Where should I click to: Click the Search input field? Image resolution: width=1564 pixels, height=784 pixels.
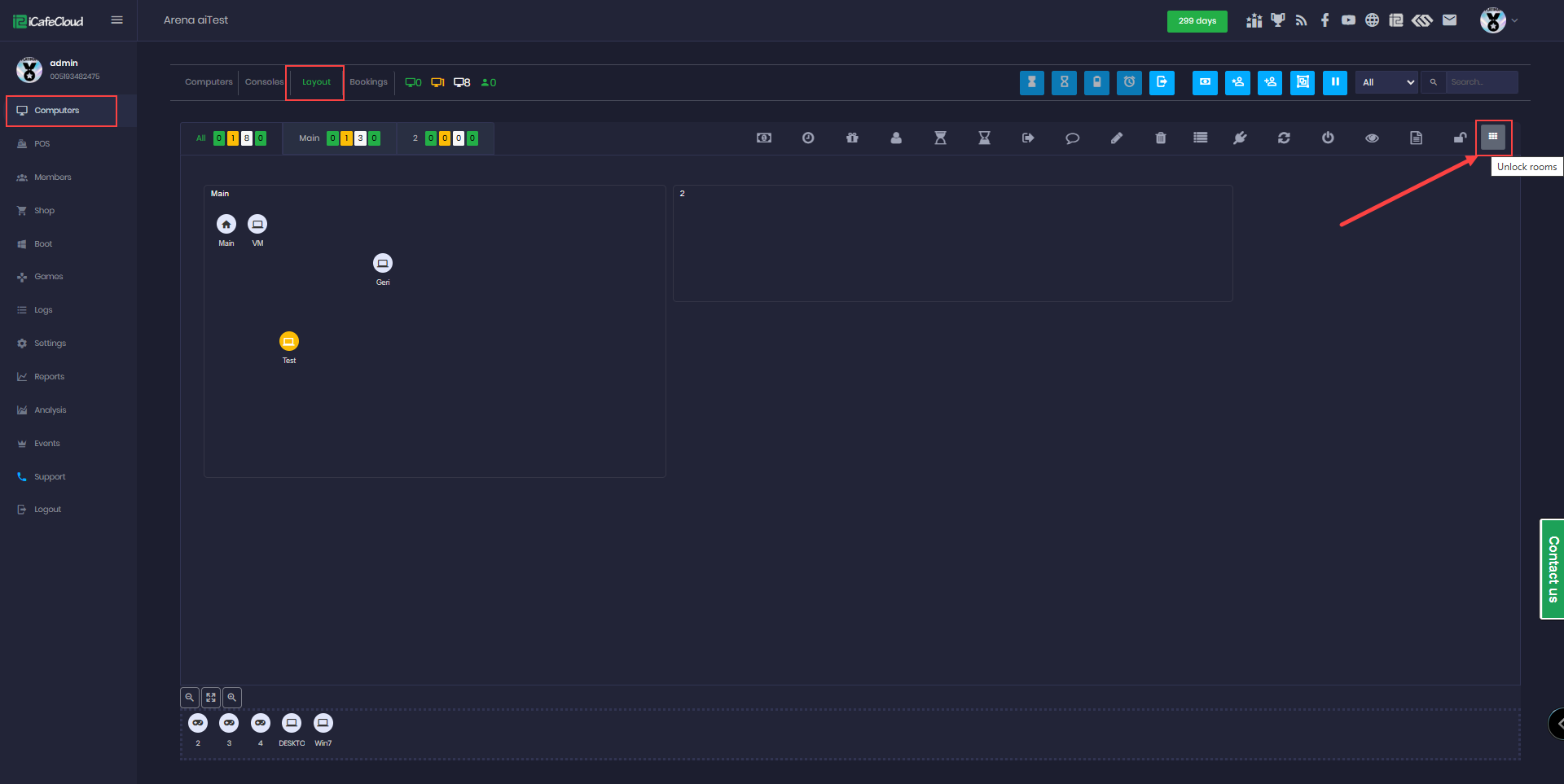[x=1481, y=82]
